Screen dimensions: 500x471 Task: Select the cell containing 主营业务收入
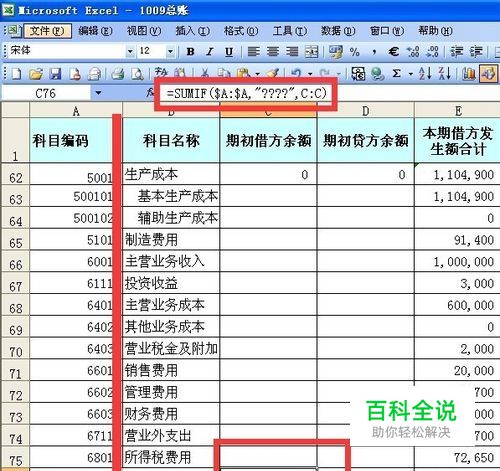(x=171, y=261)
